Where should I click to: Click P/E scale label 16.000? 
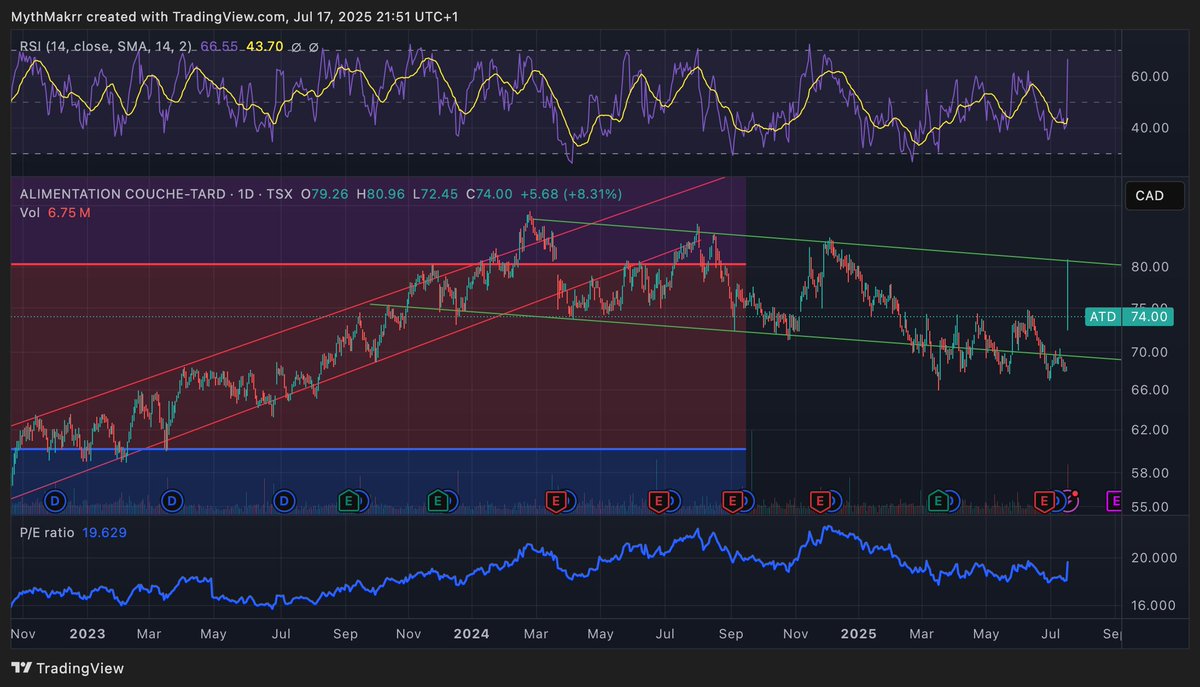1155,605
